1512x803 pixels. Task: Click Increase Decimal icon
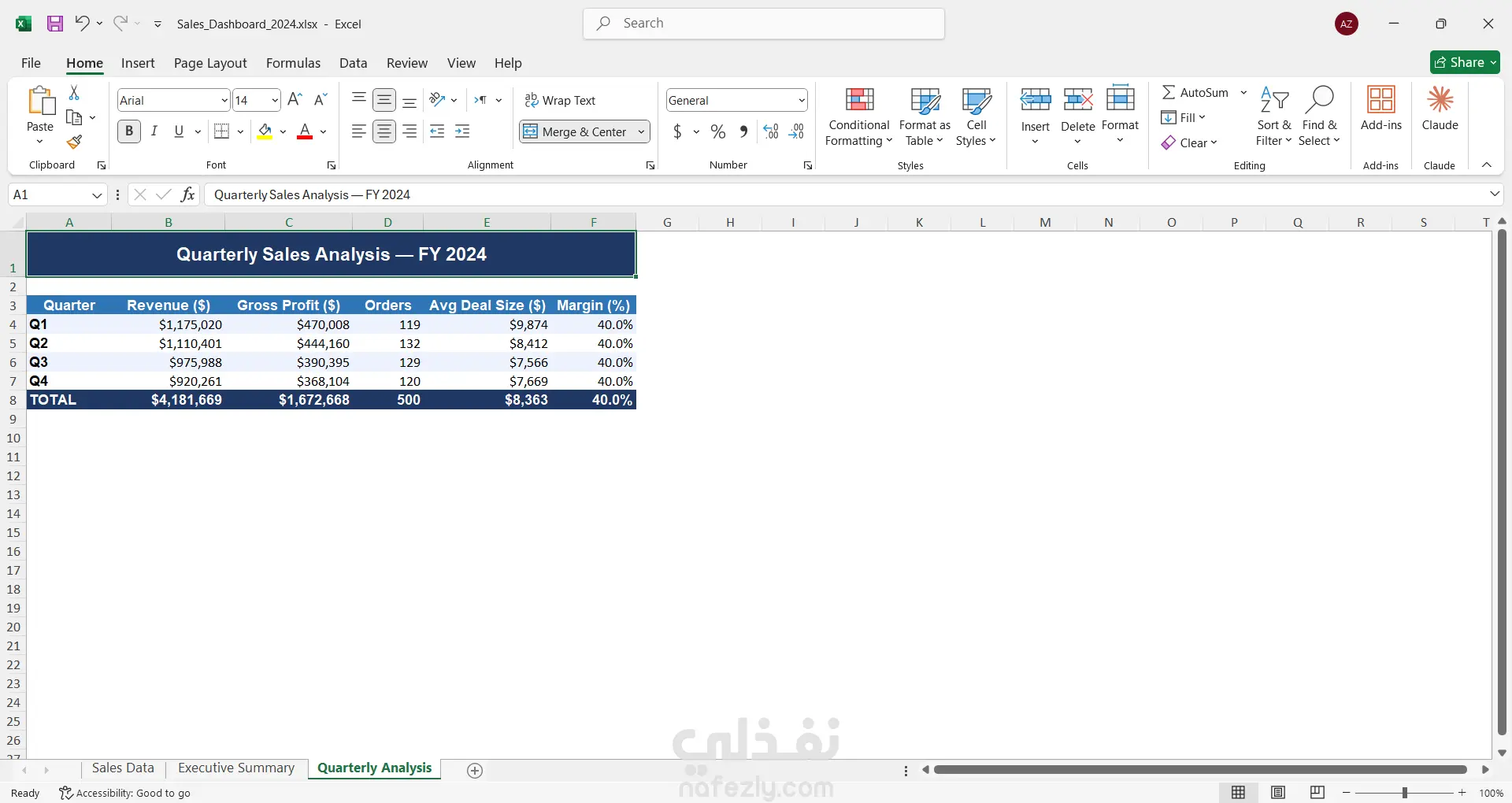771,131
